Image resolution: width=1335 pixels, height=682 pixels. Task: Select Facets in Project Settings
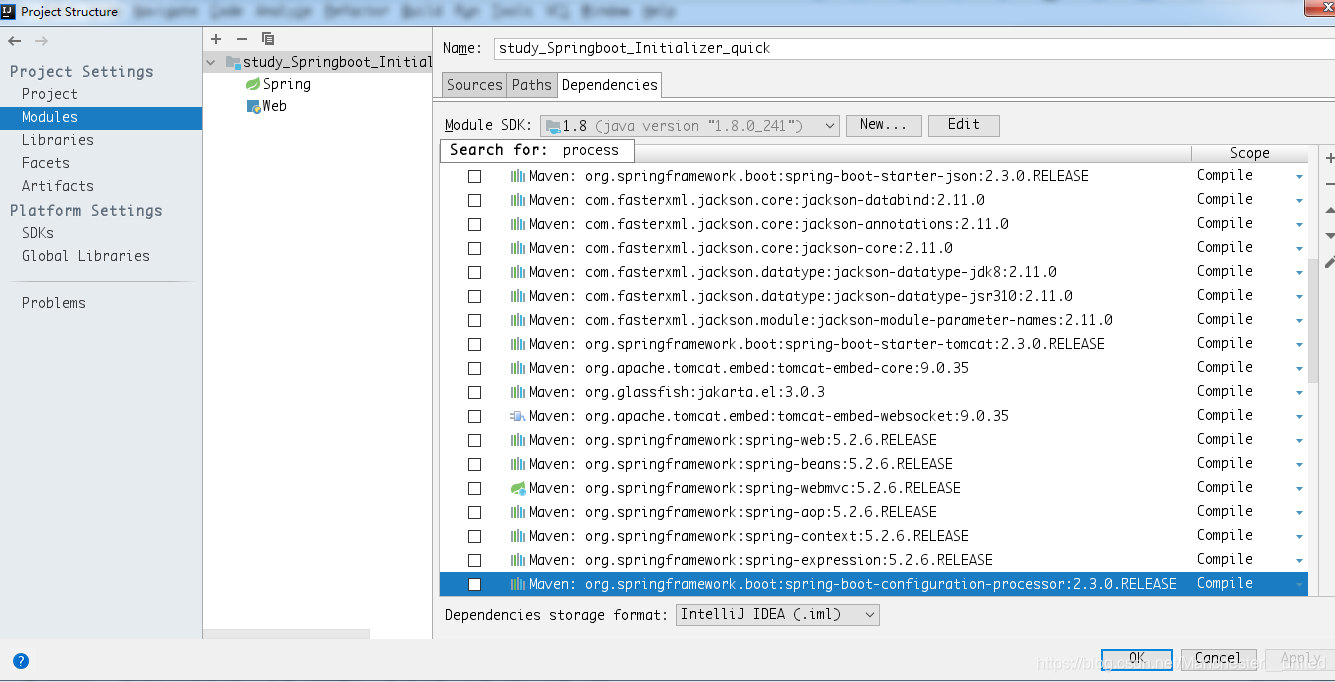46,163
